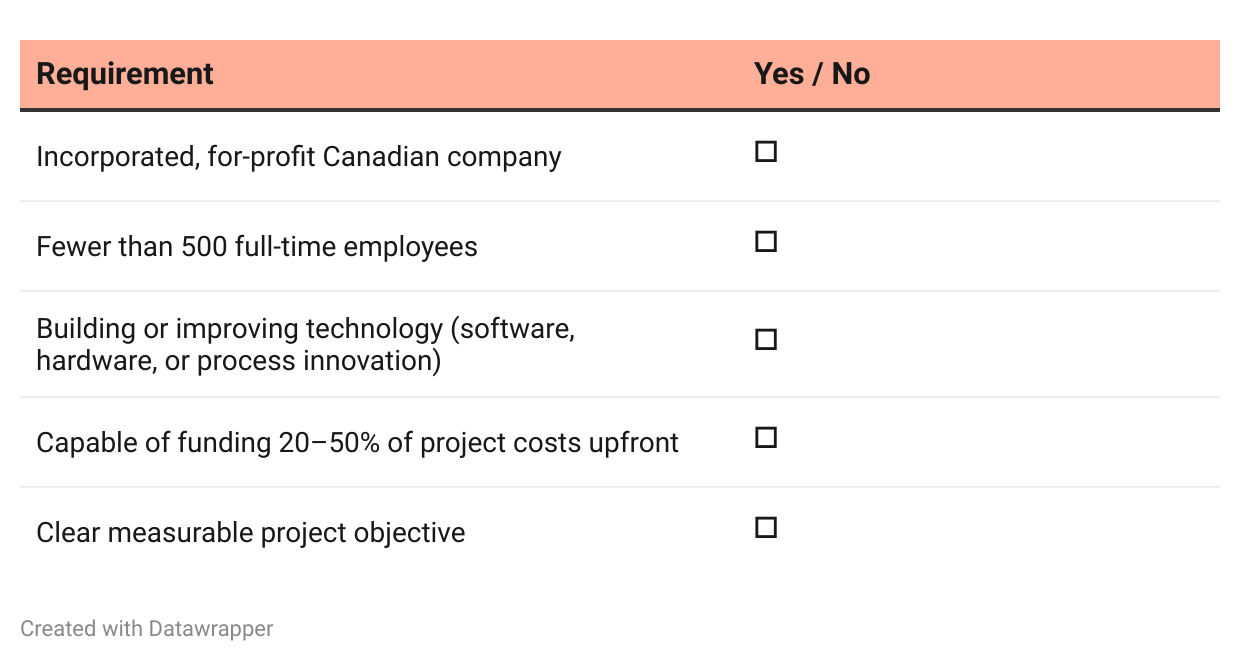This screenshot has height=662, width=1240.
Task: Toggle checkbox for Building or improving technology
Action: [766, 340]
